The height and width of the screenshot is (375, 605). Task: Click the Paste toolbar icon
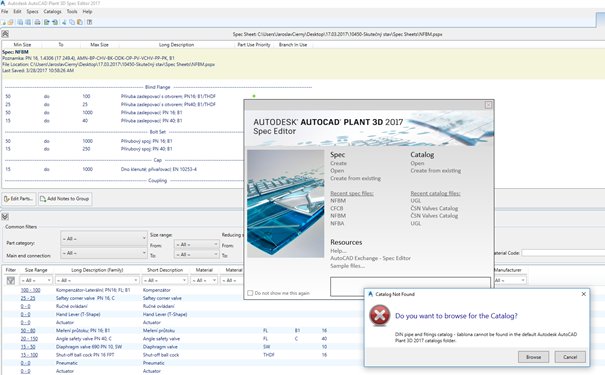pos(79,22)
